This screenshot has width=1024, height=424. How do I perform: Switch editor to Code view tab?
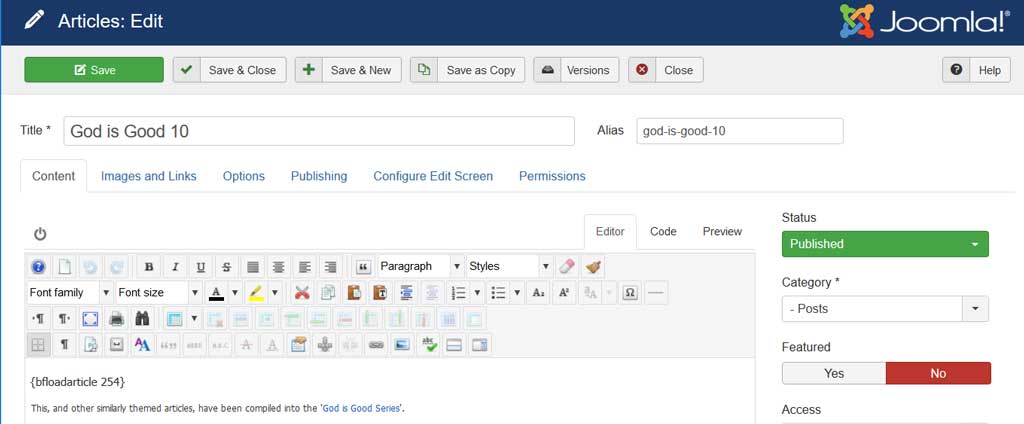[663, 231]
